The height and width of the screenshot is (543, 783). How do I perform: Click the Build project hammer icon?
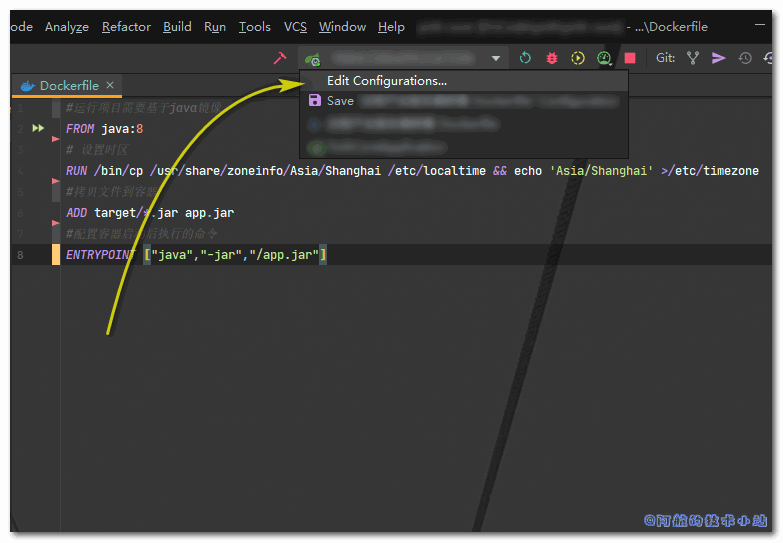[x=280, y=59]
